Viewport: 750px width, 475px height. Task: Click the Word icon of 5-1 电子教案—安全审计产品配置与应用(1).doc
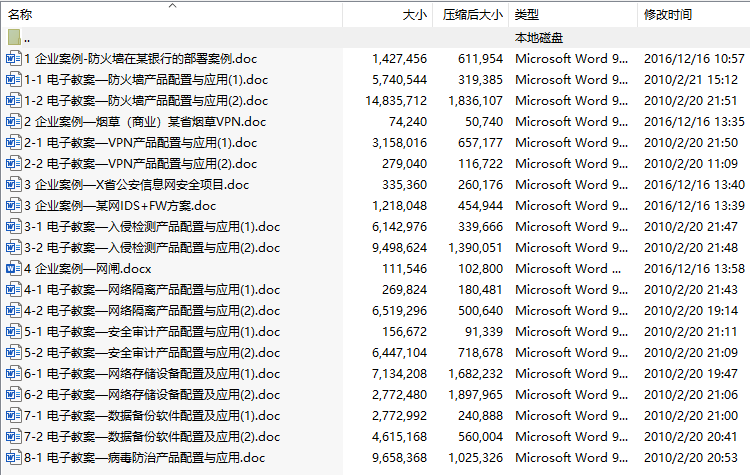pyautogui.click(x=13, y=332)
